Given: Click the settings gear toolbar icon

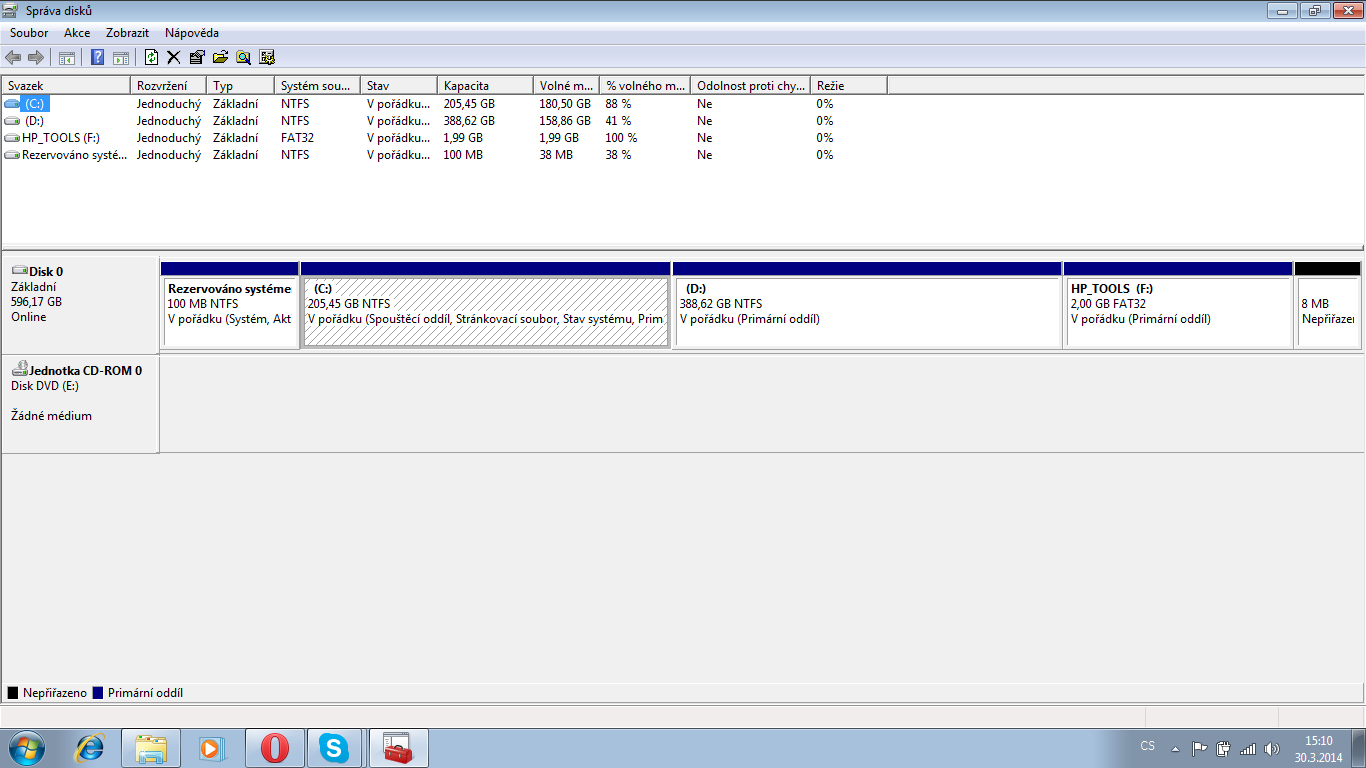Looking at the screenshot, I should pos(266,57).
